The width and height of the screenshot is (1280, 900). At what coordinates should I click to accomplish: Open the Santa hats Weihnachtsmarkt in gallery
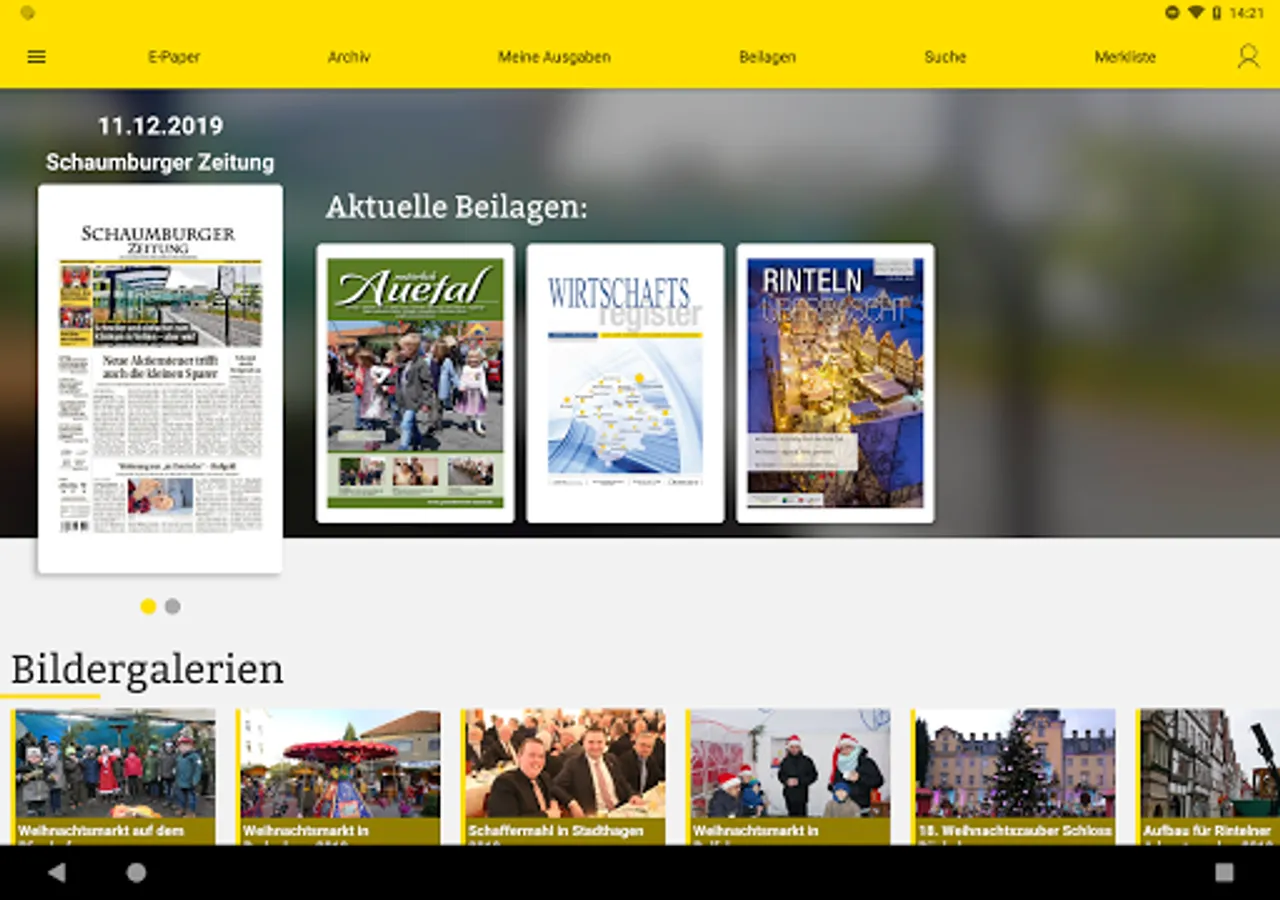click(789, 777)
